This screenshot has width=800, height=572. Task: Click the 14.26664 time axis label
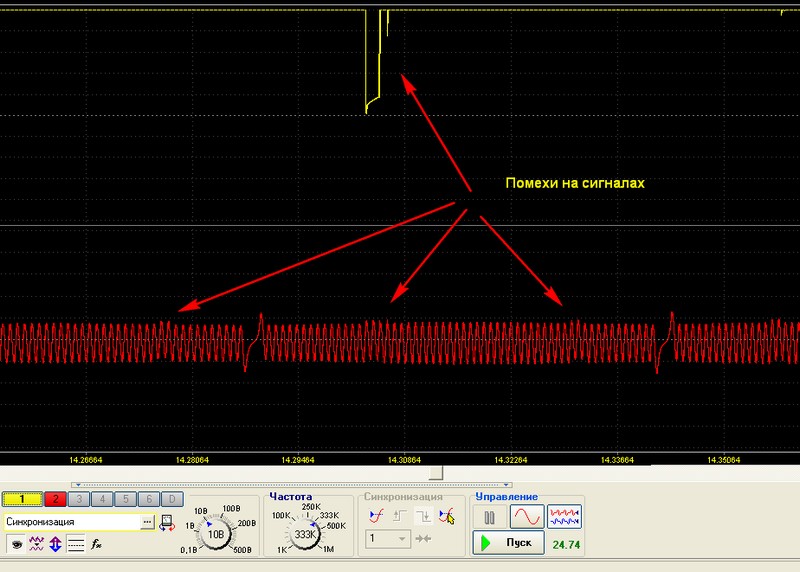coord(86,460)
